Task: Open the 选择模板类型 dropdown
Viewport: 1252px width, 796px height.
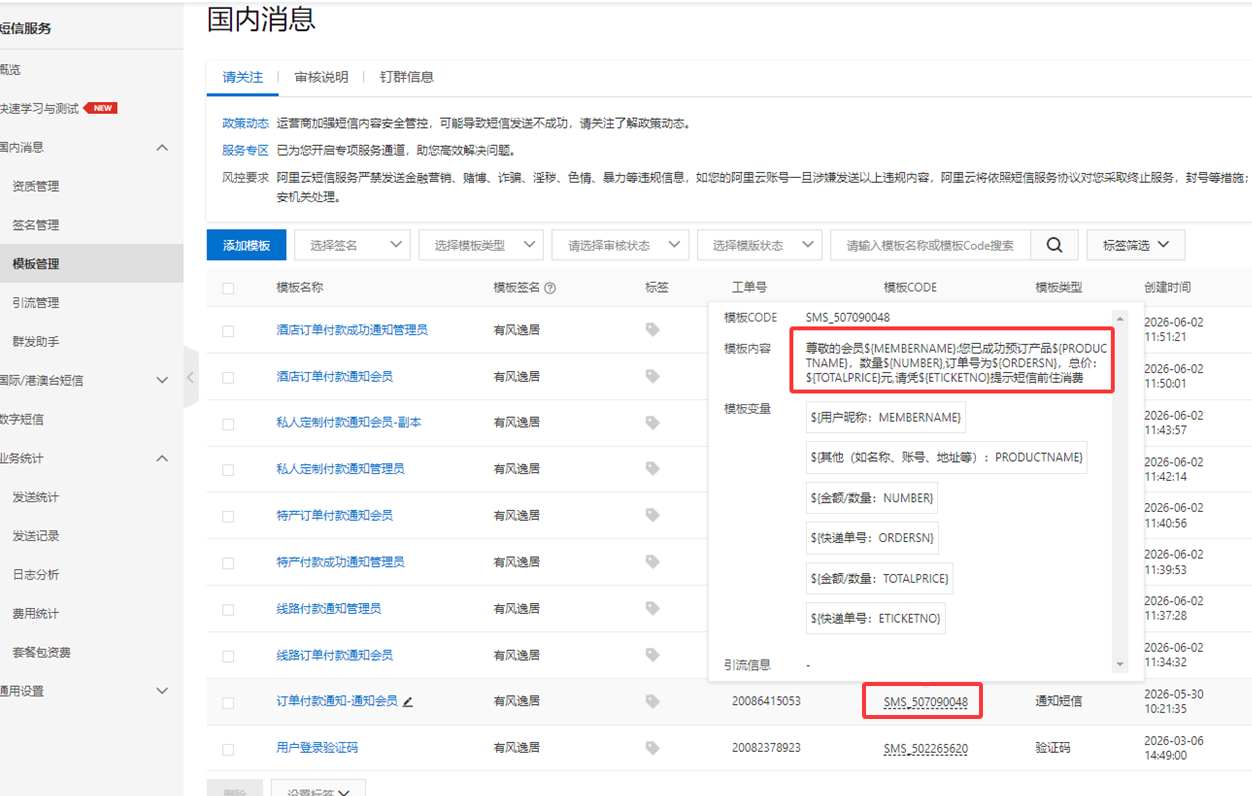Action: 481,245
